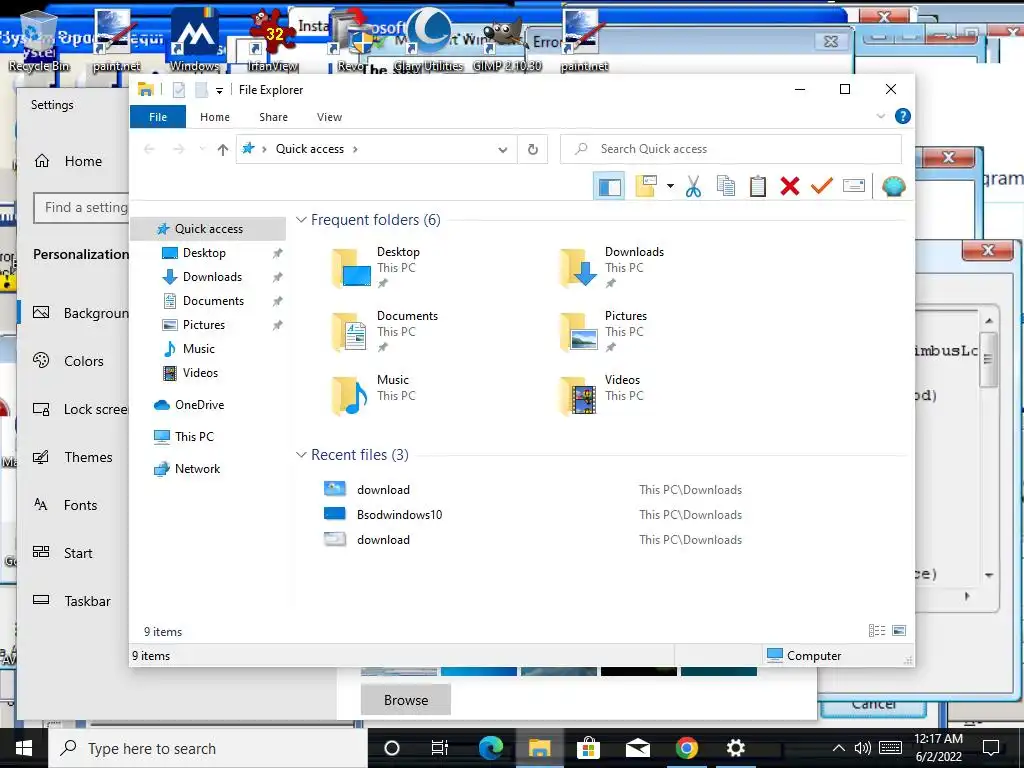Click the Refresh button in address bar
Image resolution: width=1024 pixels, height=768 pixels.
pyautogui.click(x=533, y=150)
